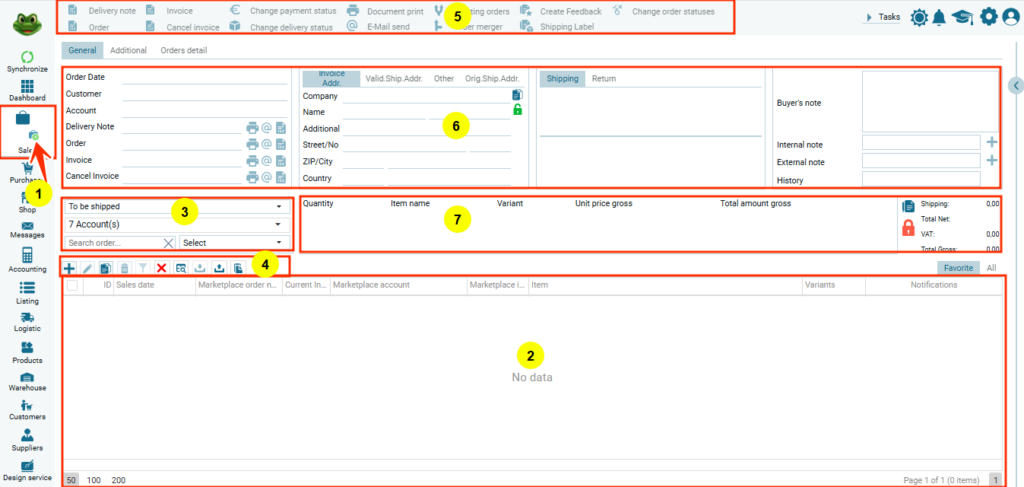Open the Dashboard module
The height and width of the screenshot is (487, 1024).
coord(27,88)
